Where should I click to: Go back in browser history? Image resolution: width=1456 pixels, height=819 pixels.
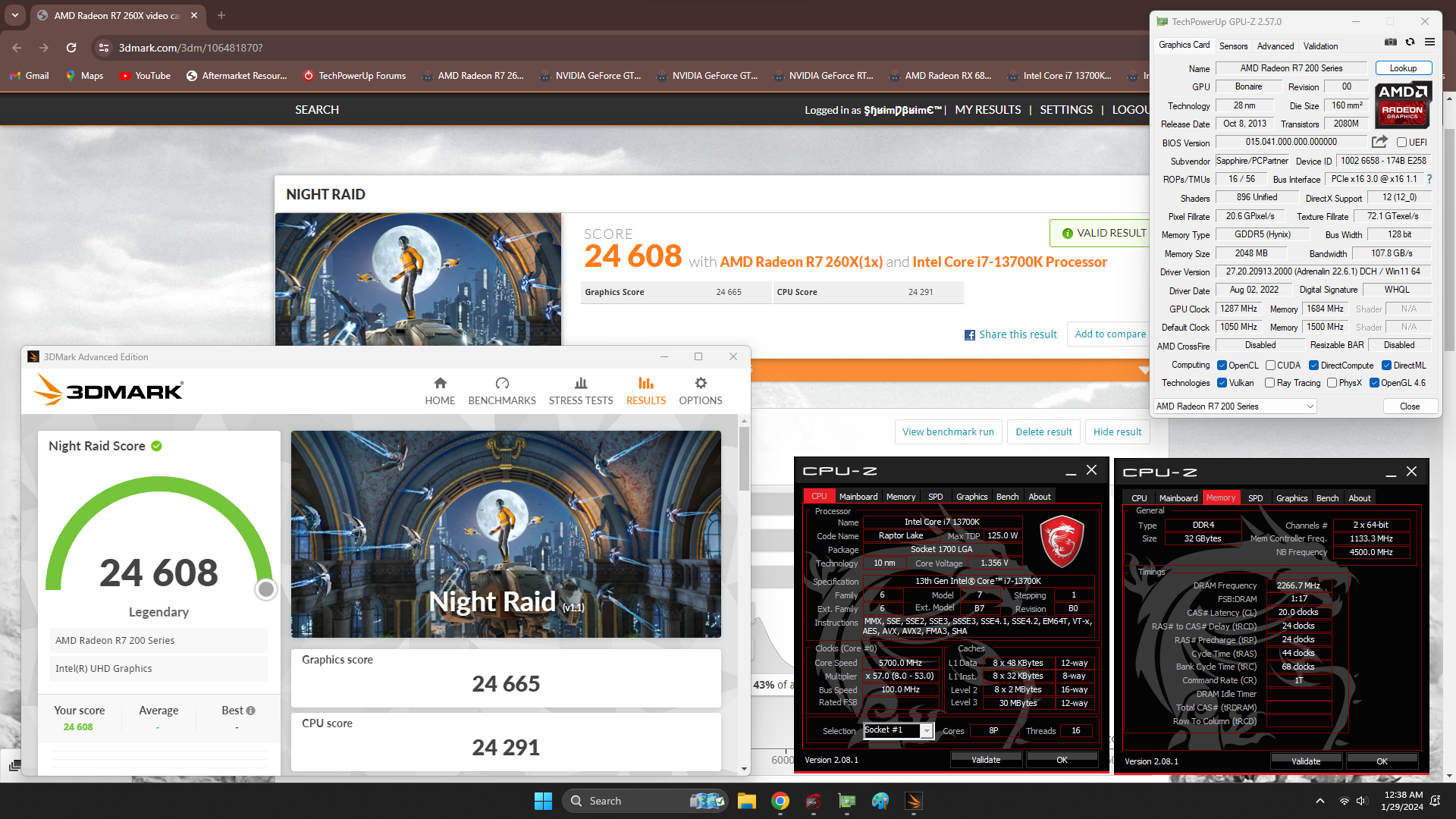click(17, 48)
